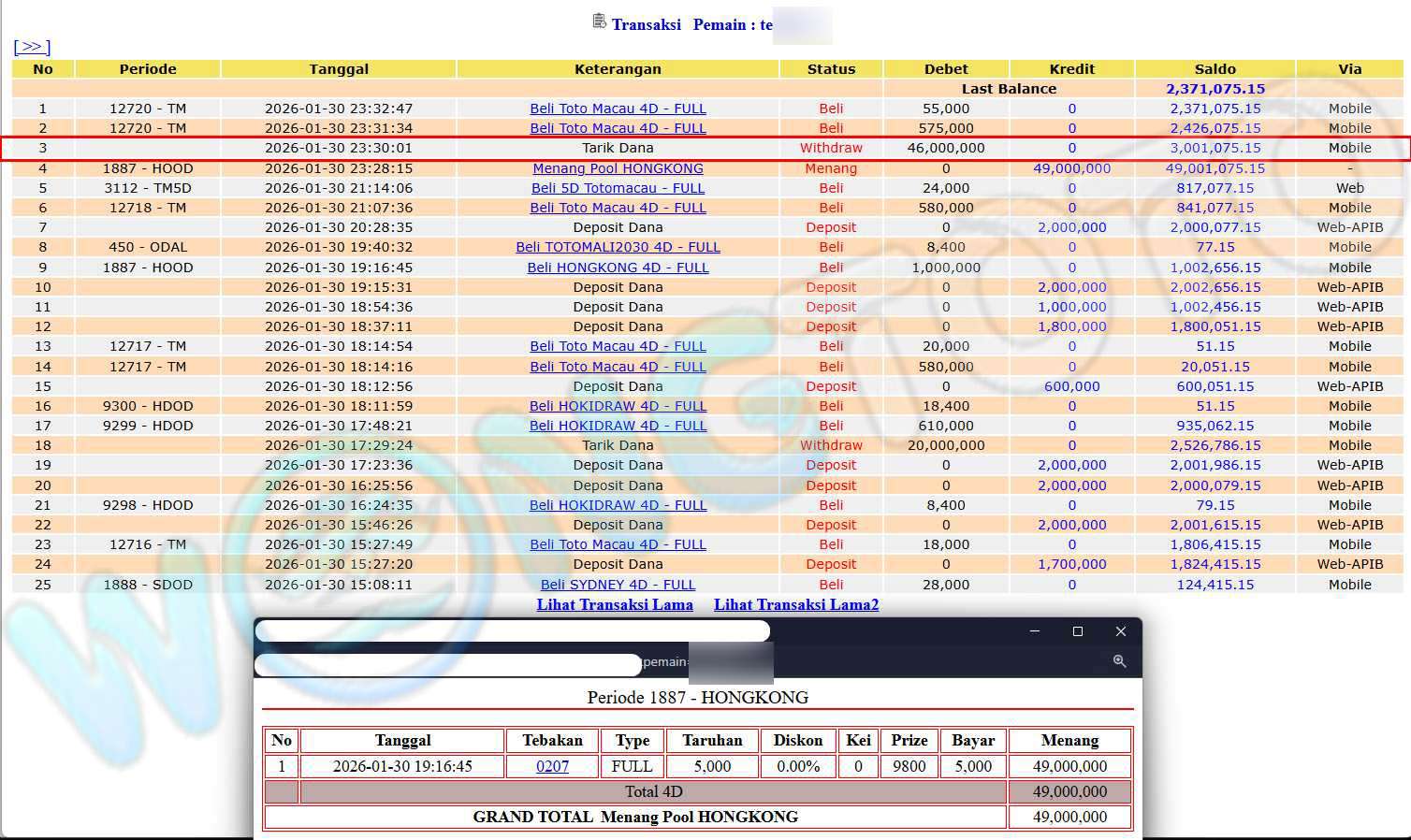
Task: Open Lihat Transaksi Lama2 link
Action: tap(796, 604)
